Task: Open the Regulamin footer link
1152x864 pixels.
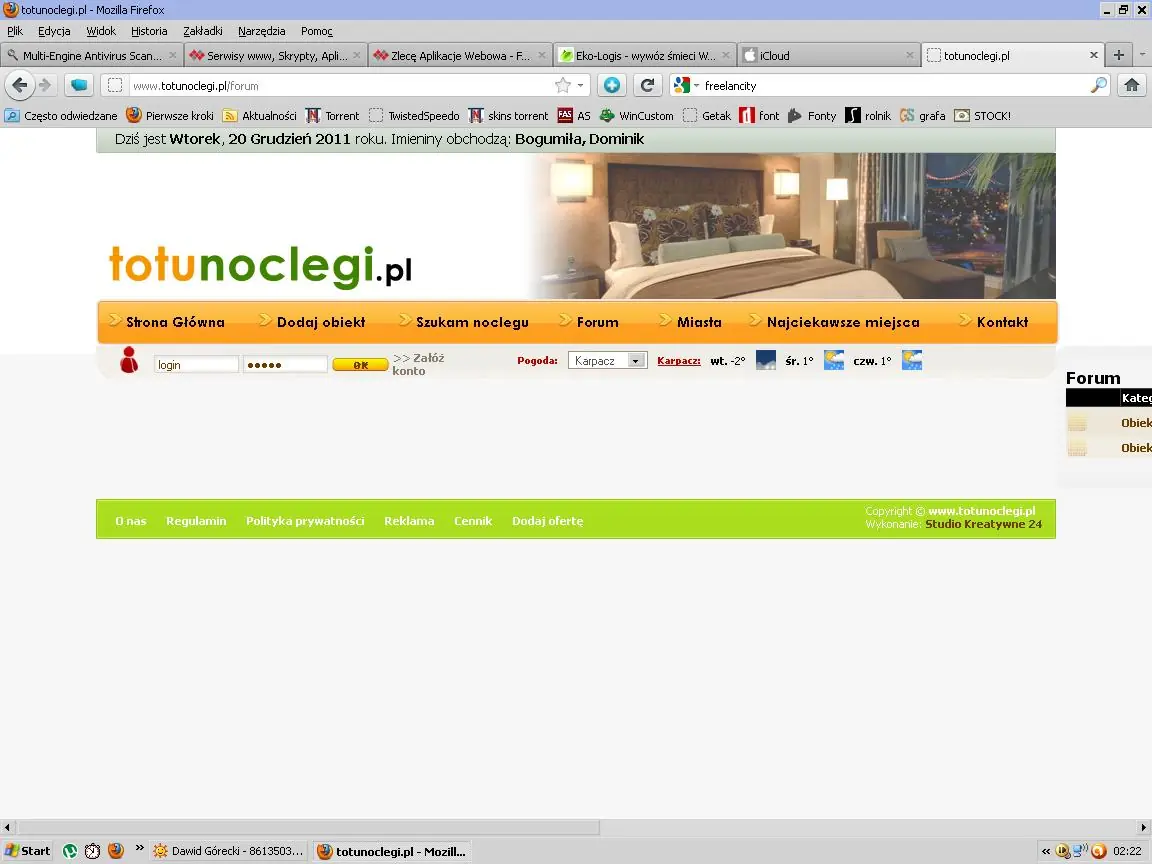Action: [196, 521]
